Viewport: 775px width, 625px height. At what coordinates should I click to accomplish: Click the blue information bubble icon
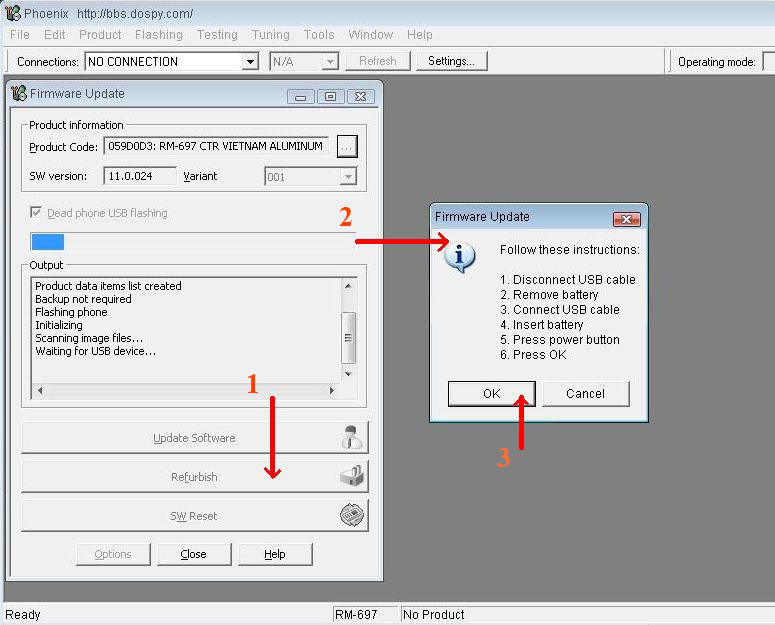459,257
